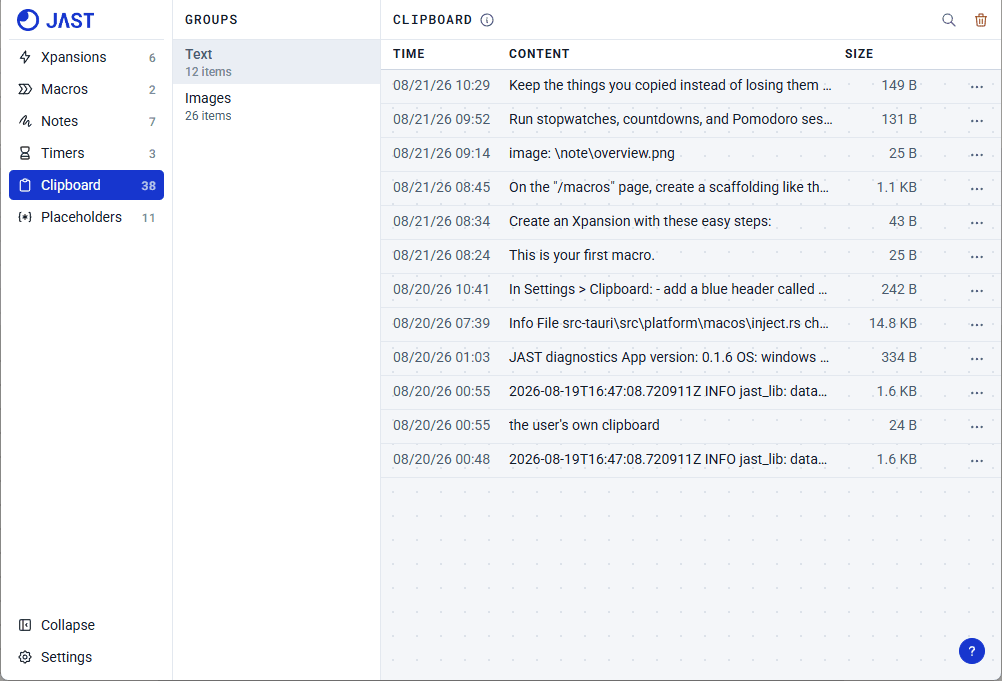Open more options for 'image: \note\overview.png' row
The height and width of the screenshot is (681, 1002).
click(x=976, y=154)
